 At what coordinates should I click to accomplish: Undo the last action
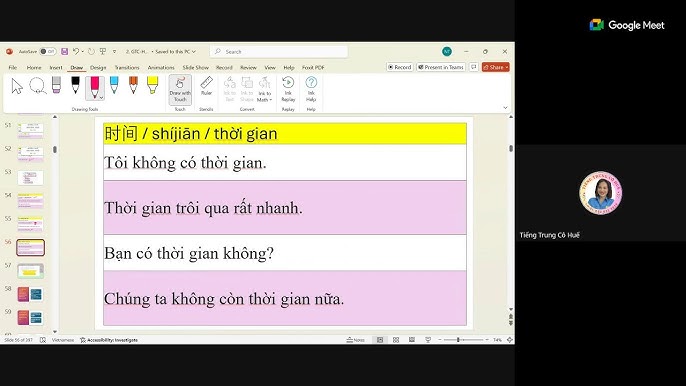[x=76, y=52]
